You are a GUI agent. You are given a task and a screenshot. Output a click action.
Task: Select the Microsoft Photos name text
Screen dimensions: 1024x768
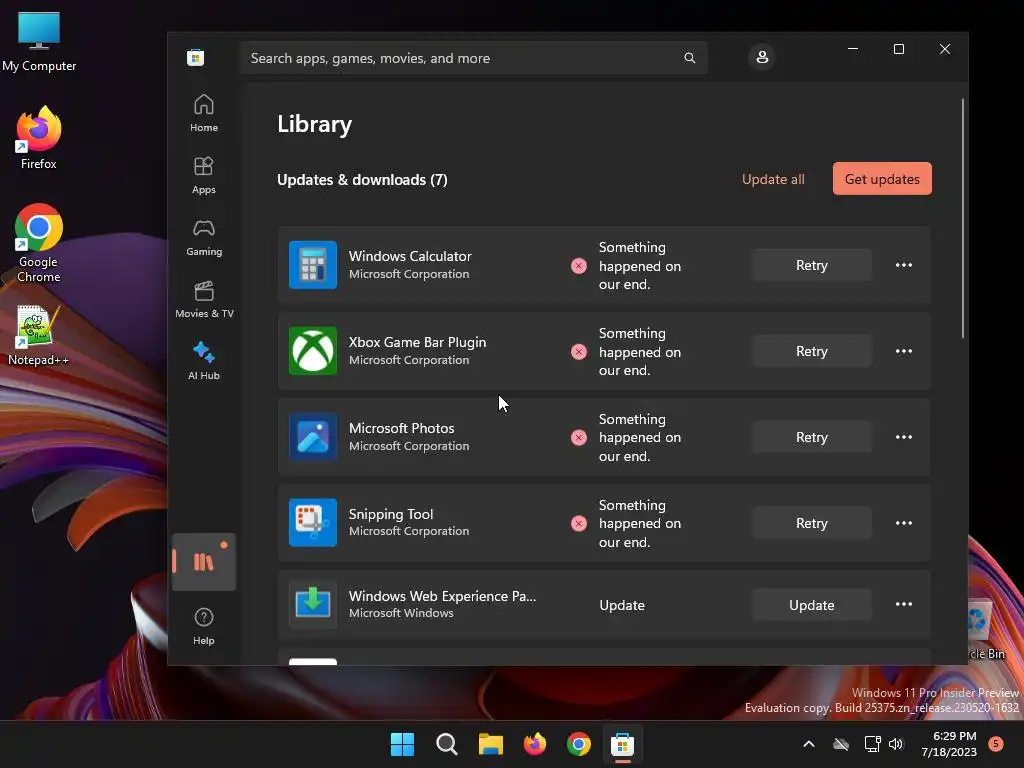(x=402, y=428)
